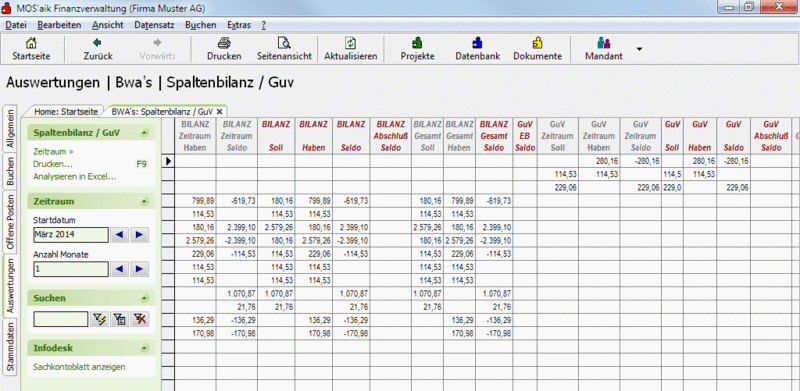Collapse the Suchen panel section
The height and width of the screenshot is (391, 800).
click(145, 298)
